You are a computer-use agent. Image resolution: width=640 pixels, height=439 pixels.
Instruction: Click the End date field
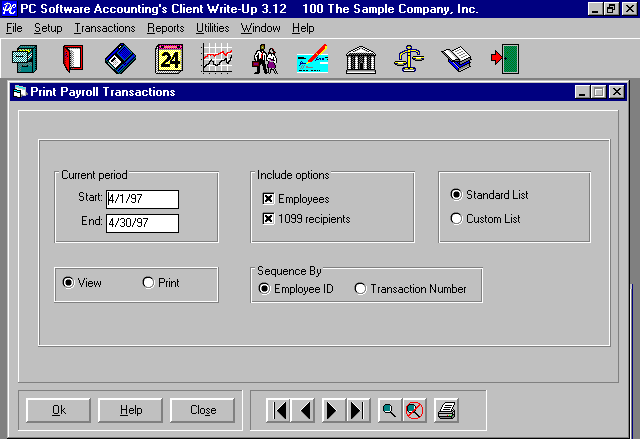[142, 223]
